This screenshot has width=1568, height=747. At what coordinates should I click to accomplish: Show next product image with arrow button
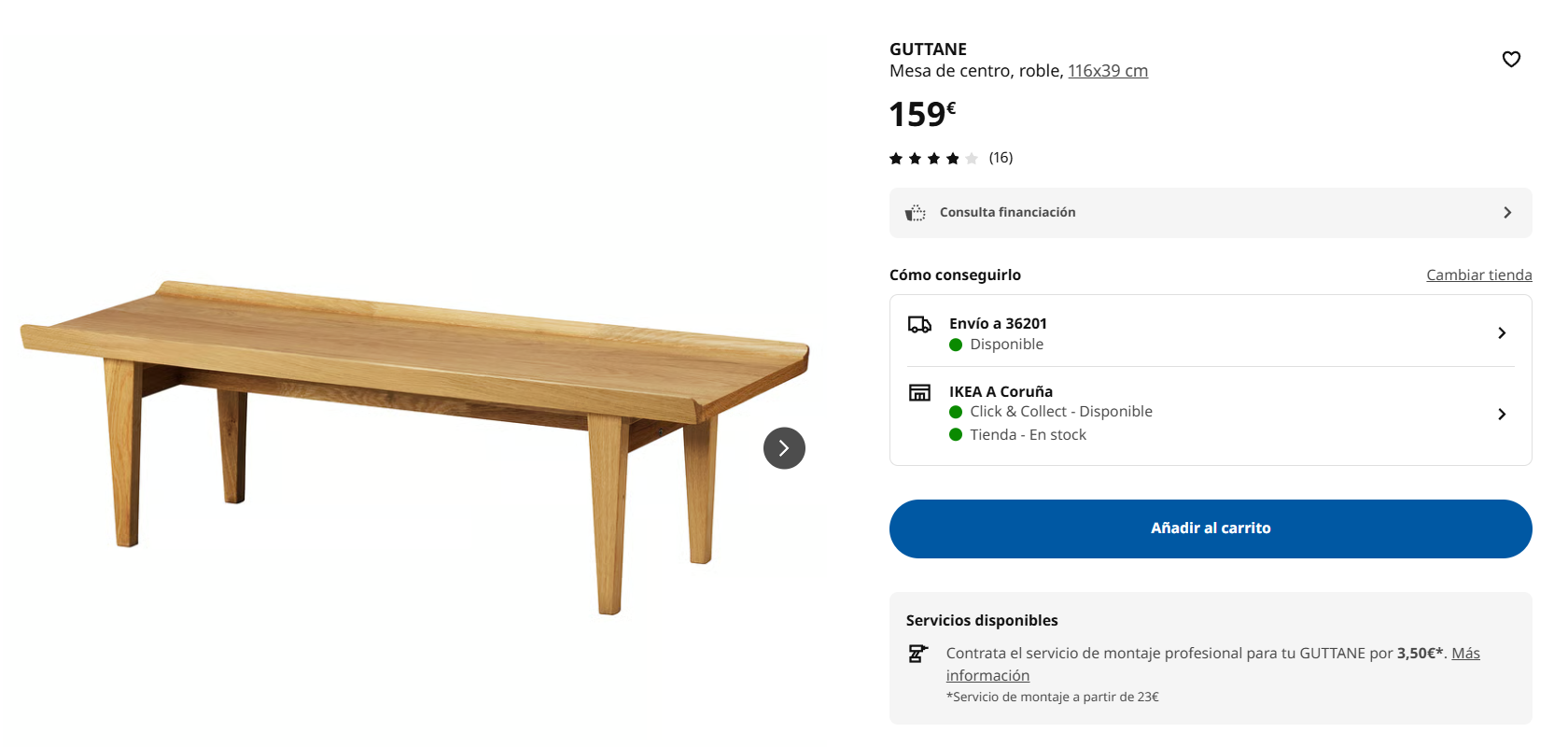(x=784, y=448)
